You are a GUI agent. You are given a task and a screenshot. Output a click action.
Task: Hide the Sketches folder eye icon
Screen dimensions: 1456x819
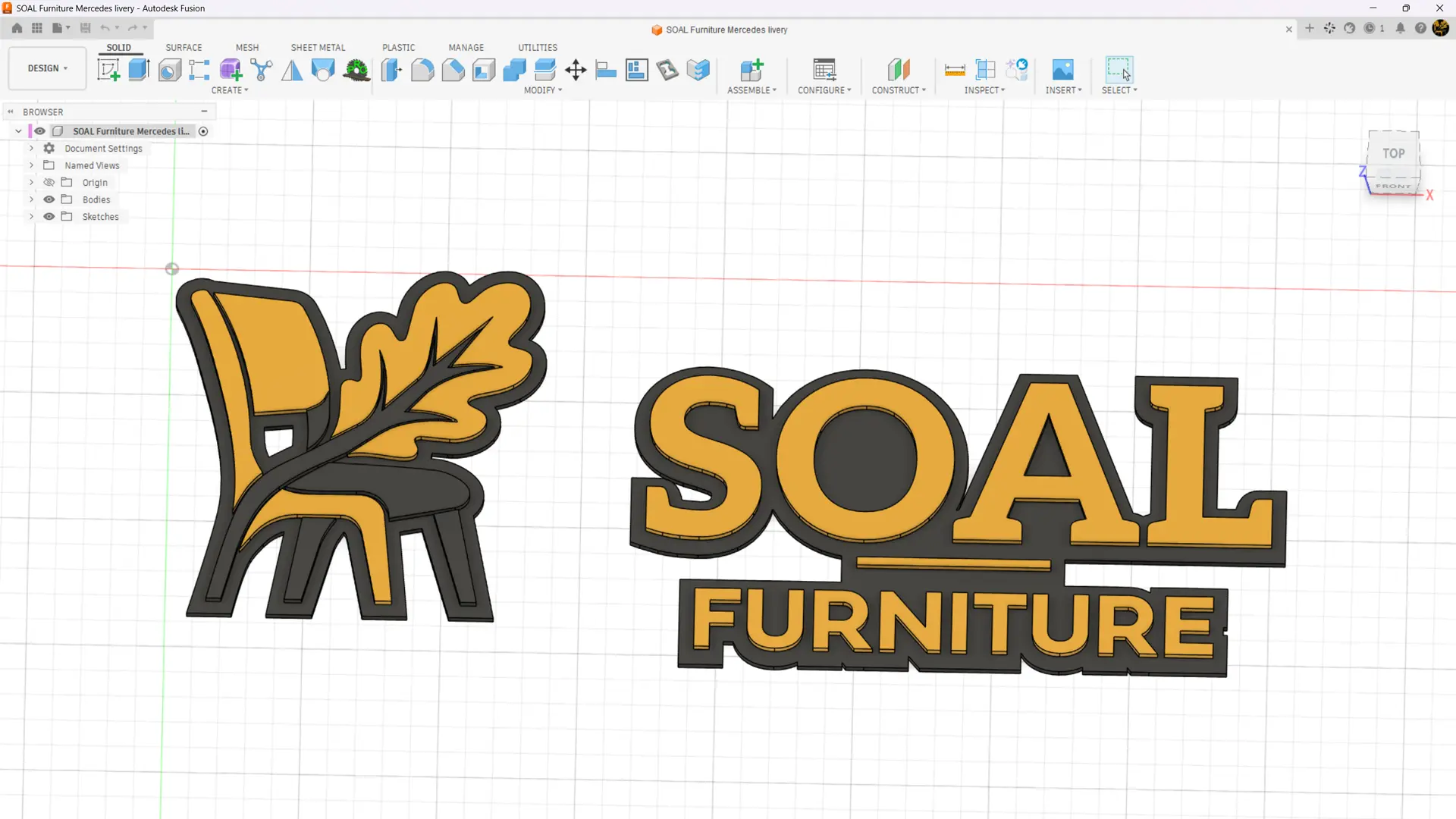(x=49, y=217)
